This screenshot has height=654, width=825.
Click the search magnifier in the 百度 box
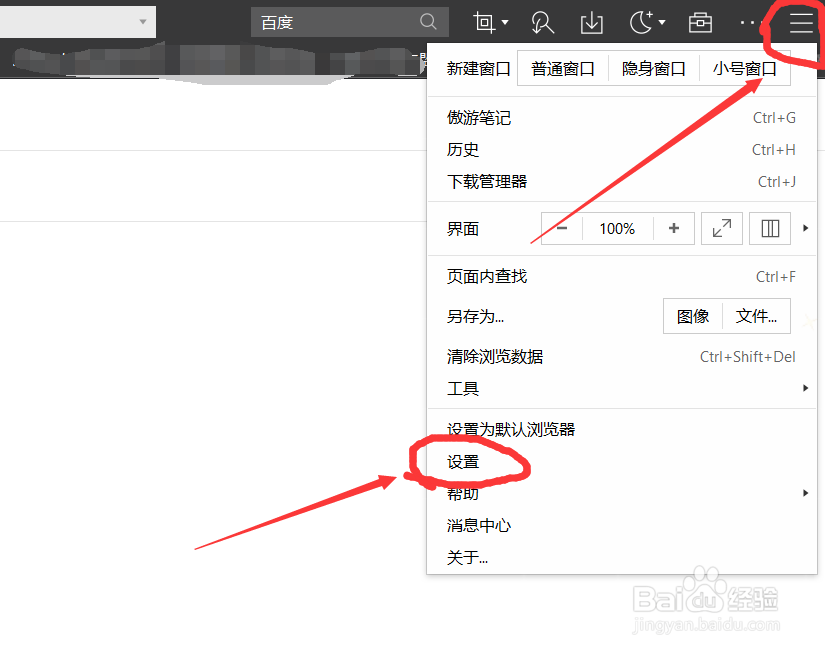(428, 21)
